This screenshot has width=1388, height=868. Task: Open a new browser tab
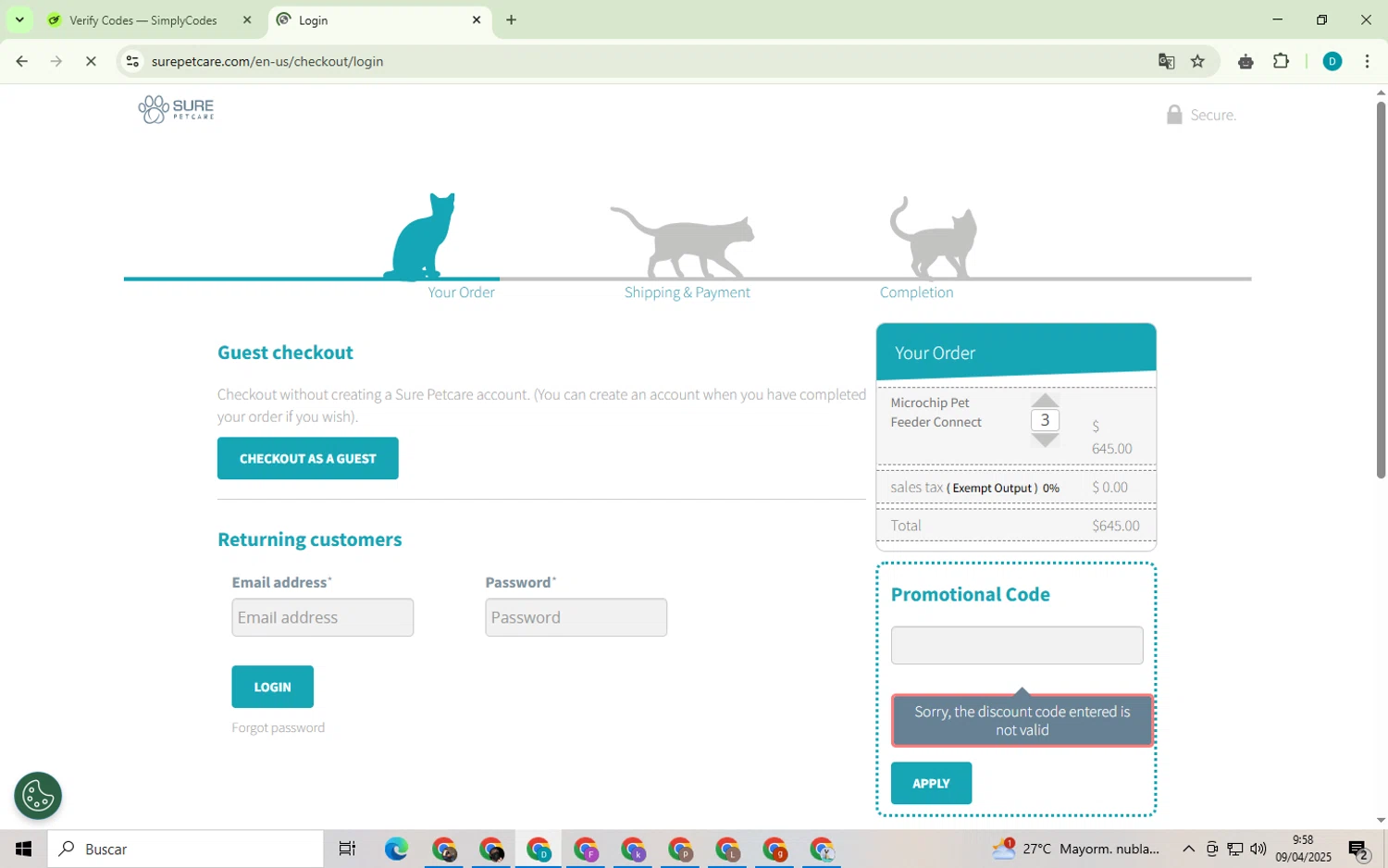(x=511, y=19)
